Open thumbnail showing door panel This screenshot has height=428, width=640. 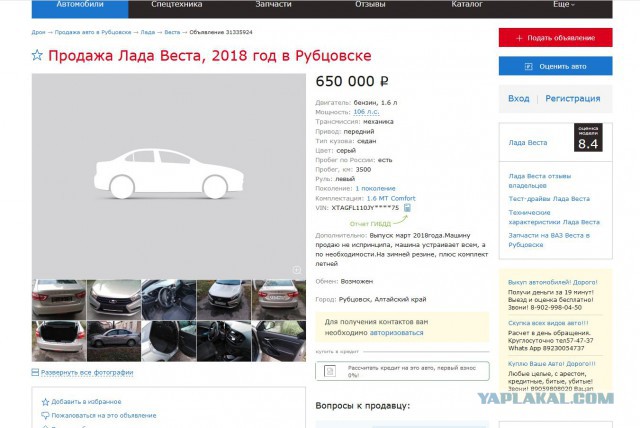(x=279, y=341)
